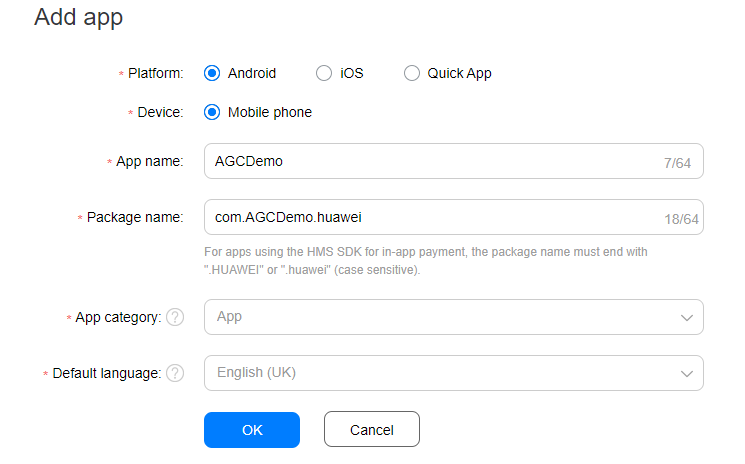This screenshot has height=464, width=745.
Task: Click the Default language help question icon
Action: tap(175, 373)
